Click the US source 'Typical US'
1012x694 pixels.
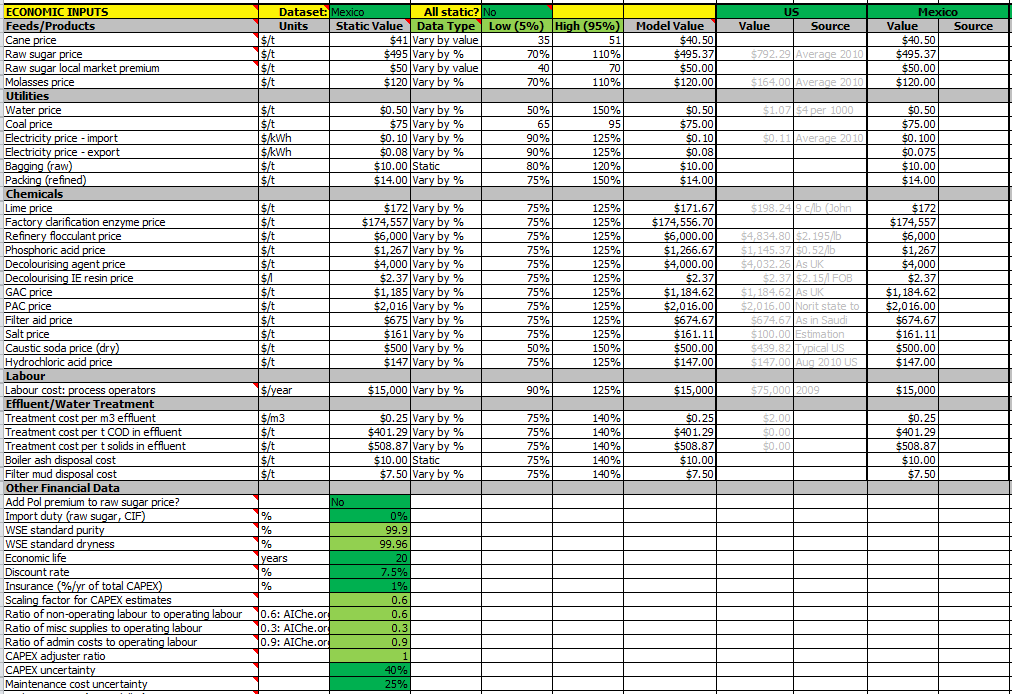pyautogui.click(x=830, y=348)
